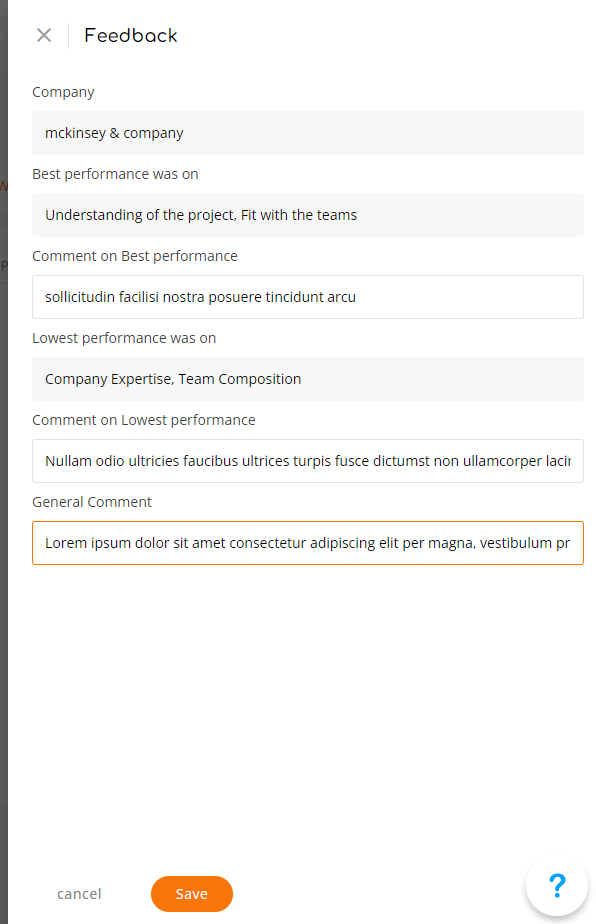Click the Comment on Lowest performance label
Viewport: 596px width, 924px height.
[x=143, y=420]
